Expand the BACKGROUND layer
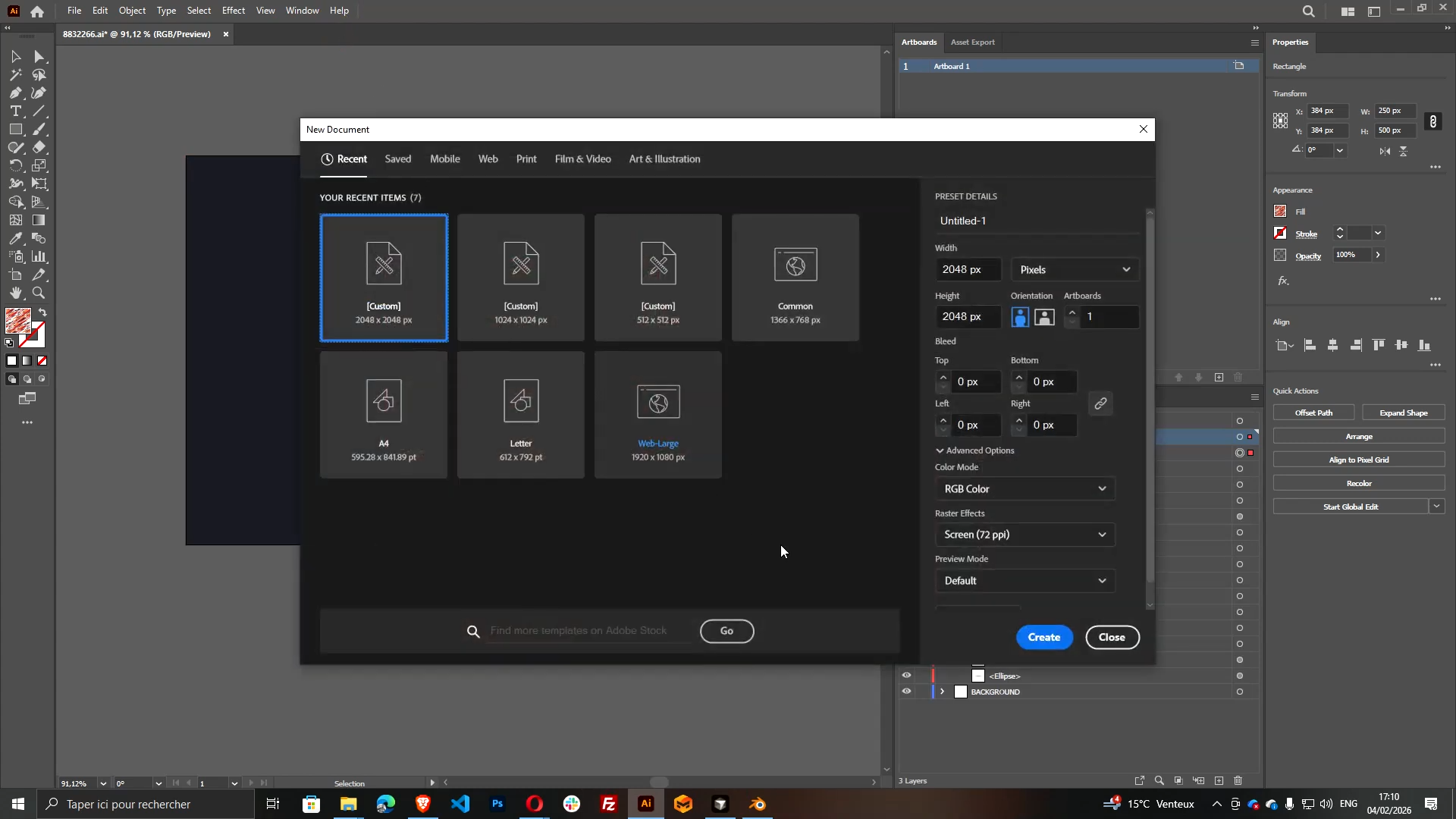Viewport: 1456px width, 819px height. (x=943, y=692)
